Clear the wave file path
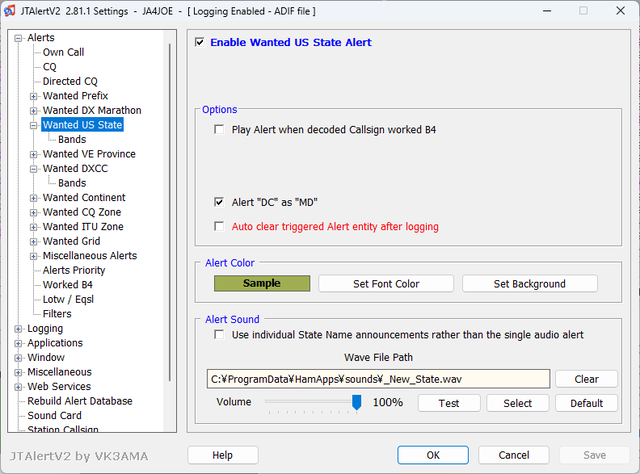Screen dimensions: 640x474 click(x=587, y=379)
